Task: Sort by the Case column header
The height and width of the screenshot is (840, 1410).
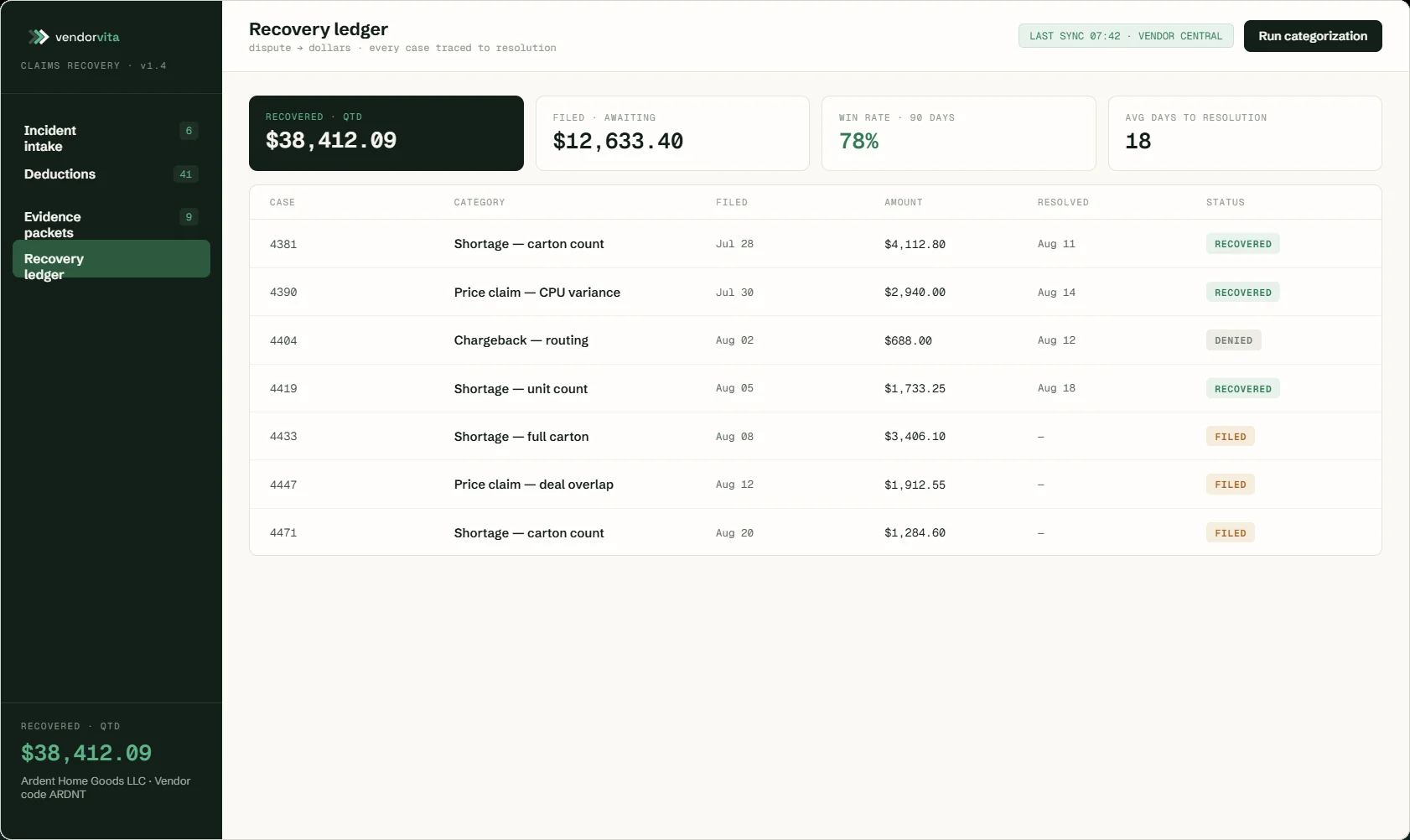Action: click(283, 203)
